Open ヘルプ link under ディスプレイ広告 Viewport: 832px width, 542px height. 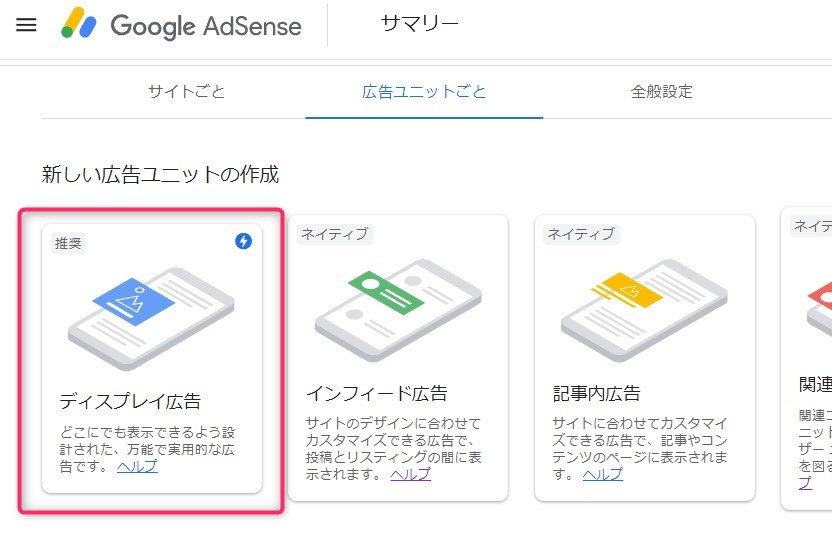137,467
